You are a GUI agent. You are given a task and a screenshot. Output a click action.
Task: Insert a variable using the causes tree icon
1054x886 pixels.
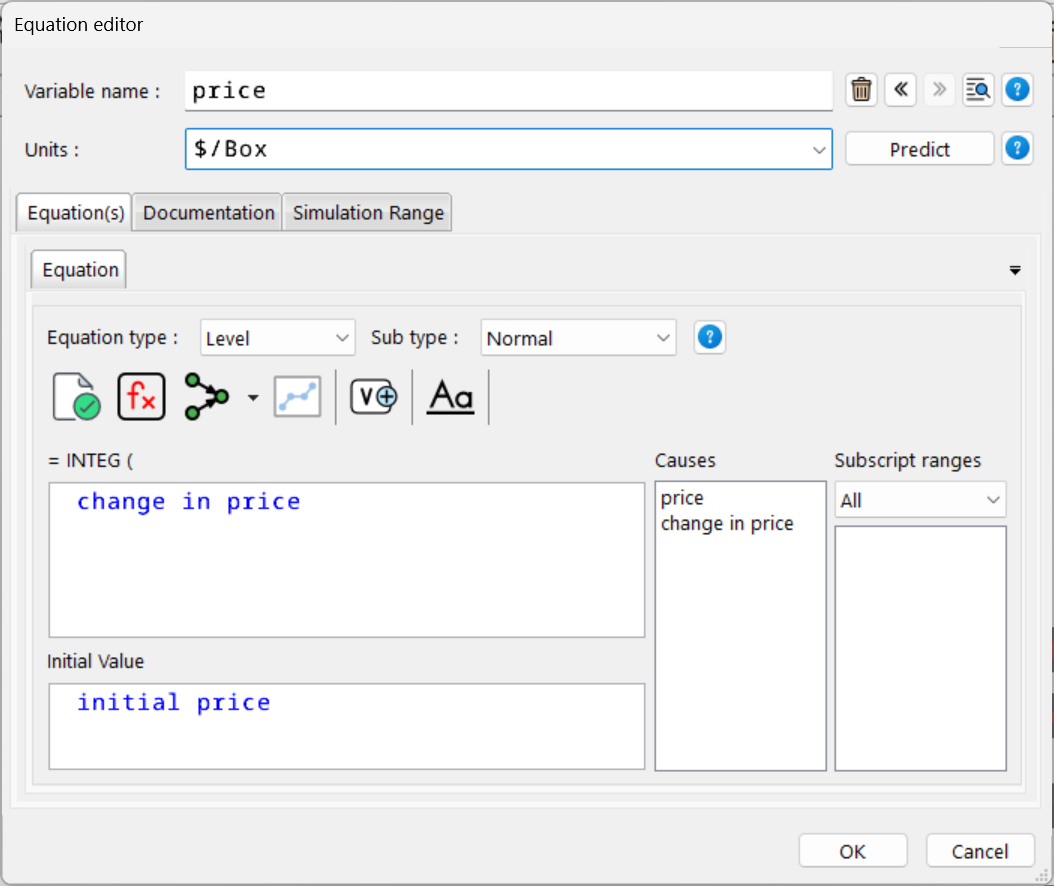[x=207, y=396]
